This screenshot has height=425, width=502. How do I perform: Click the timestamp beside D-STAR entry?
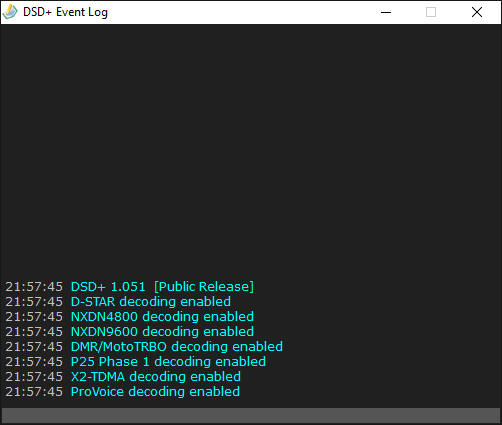(x=34, y=302)
